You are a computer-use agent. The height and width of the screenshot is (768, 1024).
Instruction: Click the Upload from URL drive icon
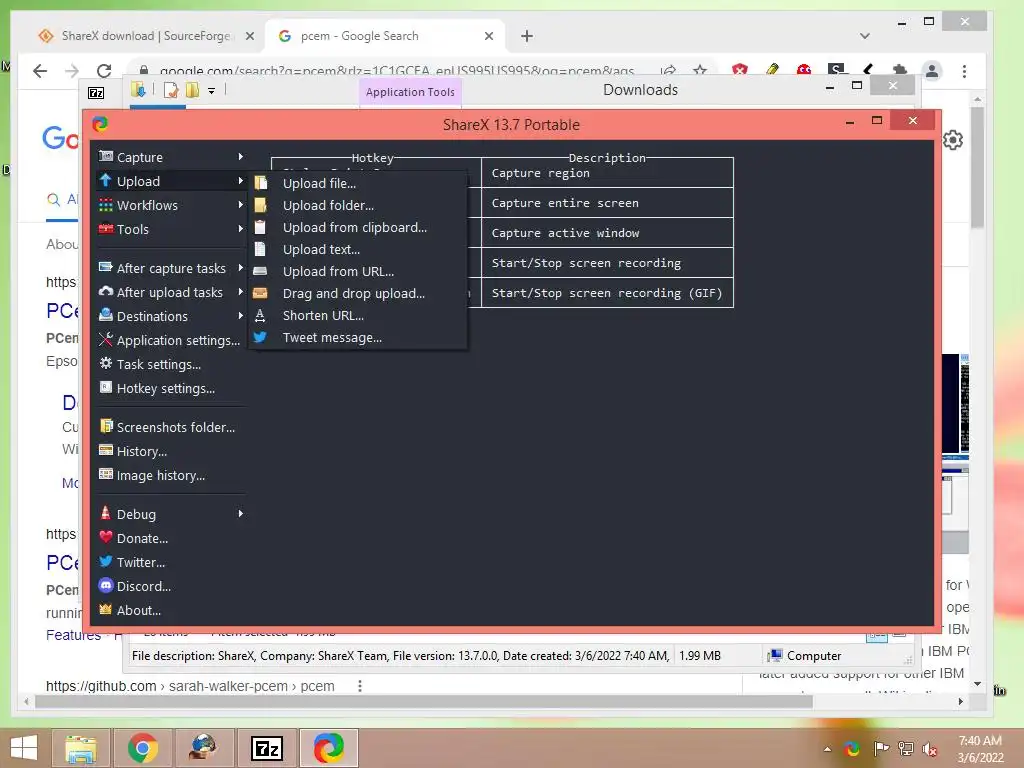pyautogui.click(x=260, y=271)
